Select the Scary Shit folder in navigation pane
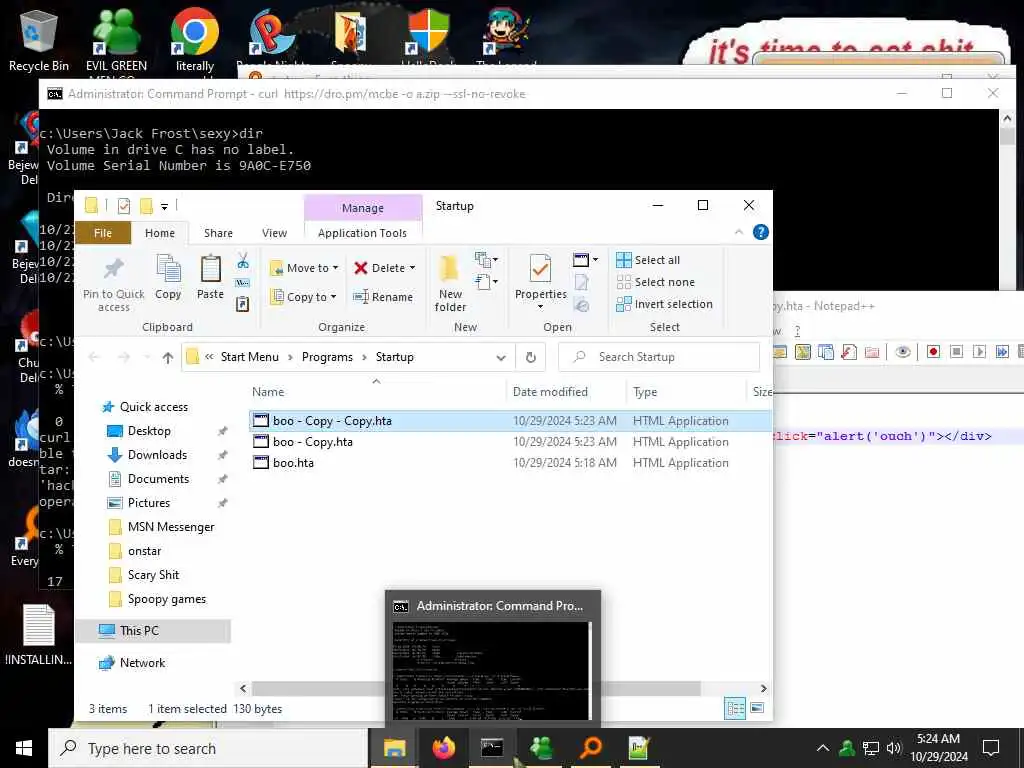 point(153,575)
